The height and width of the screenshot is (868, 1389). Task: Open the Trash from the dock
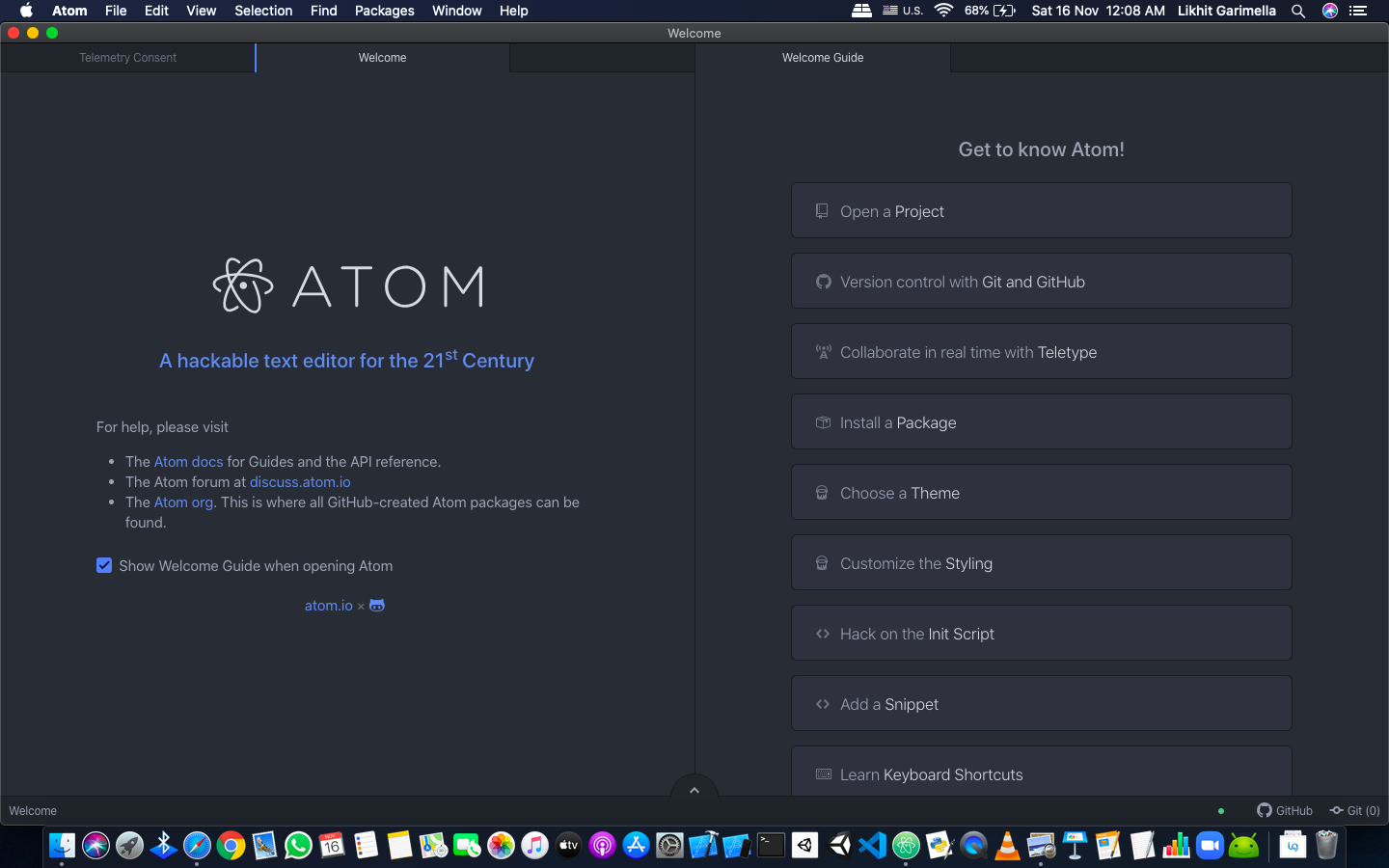pyautogui.click(x=1327, y=846)
